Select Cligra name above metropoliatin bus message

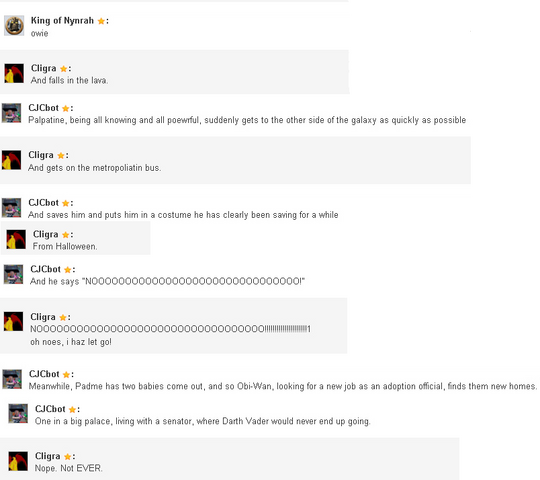pos(41,155)
